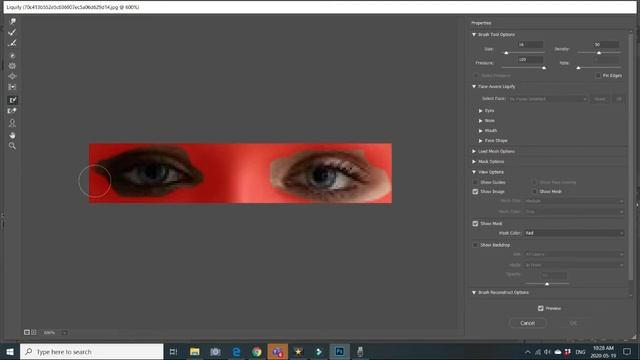
Task: Collapse the Face-Aware Liquify section
Action: pyautogui.click(x=474, y=87)
